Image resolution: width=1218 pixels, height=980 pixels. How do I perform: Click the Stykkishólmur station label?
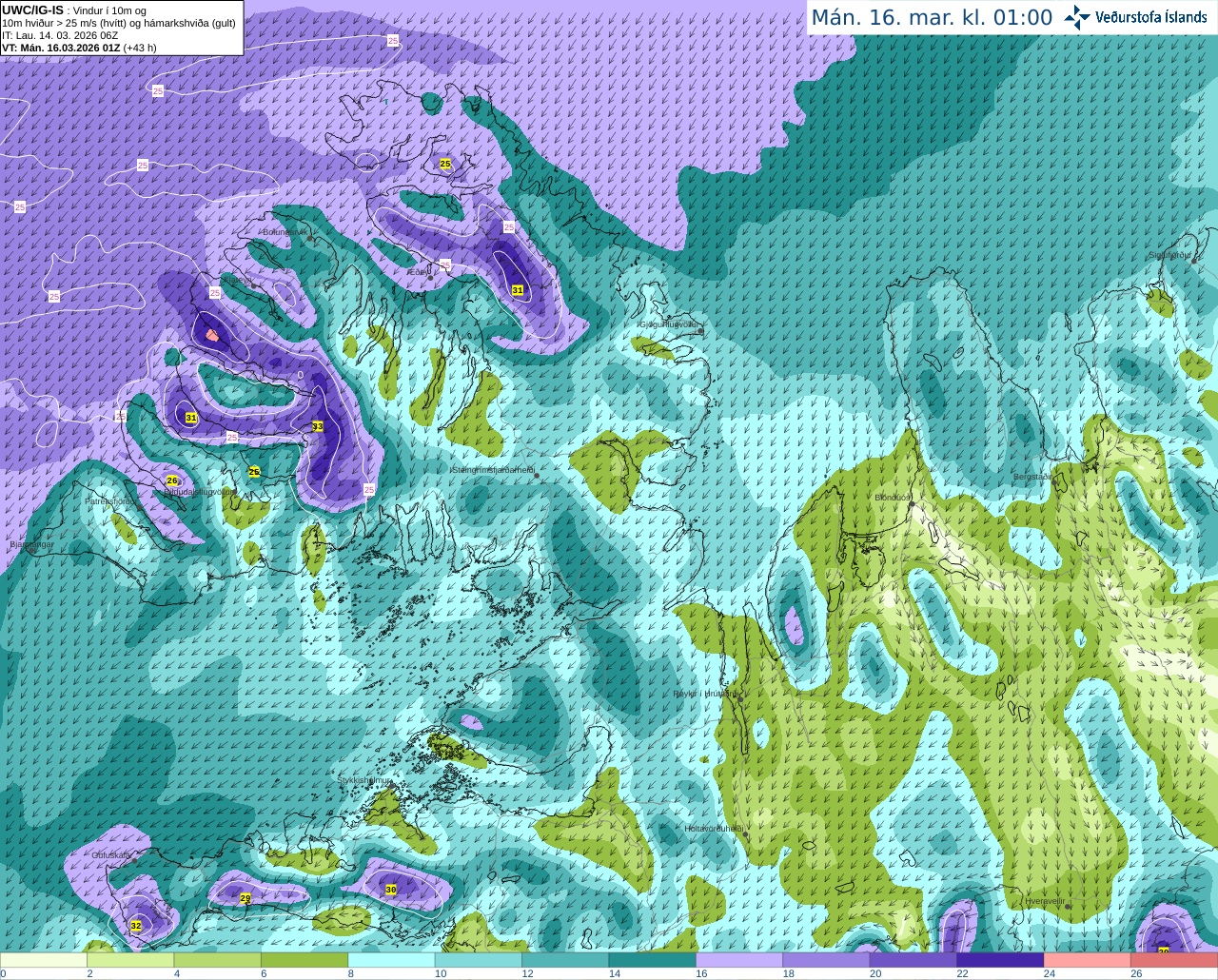coord(364,780)
